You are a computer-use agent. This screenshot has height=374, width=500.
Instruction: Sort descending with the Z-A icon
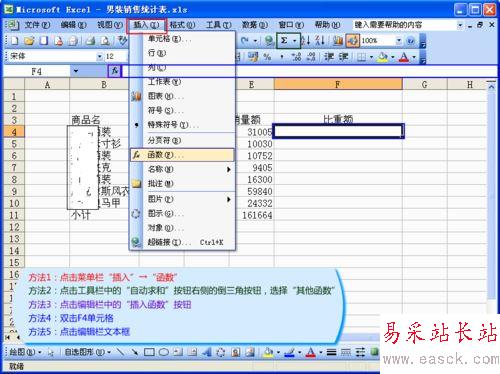click(x=320, y=41)
